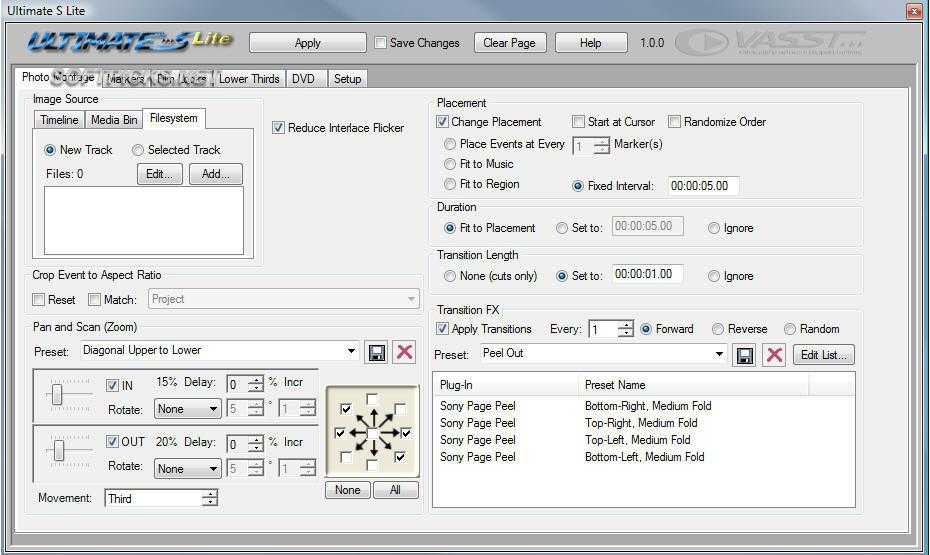
Task: Delete the Pan and Scan preset
Action: [404, 351]
